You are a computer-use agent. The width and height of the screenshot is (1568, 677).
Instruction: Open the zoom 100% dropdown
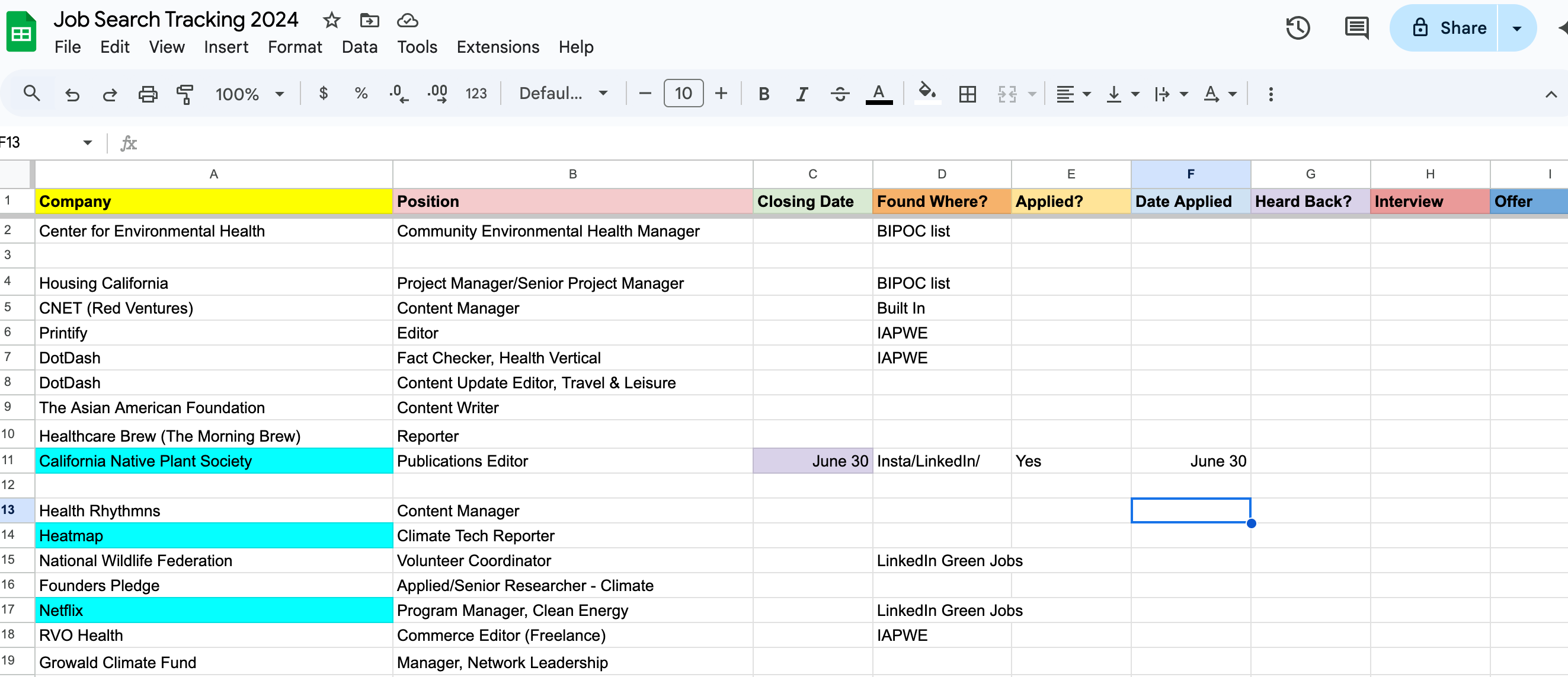[x=249, y=94]
